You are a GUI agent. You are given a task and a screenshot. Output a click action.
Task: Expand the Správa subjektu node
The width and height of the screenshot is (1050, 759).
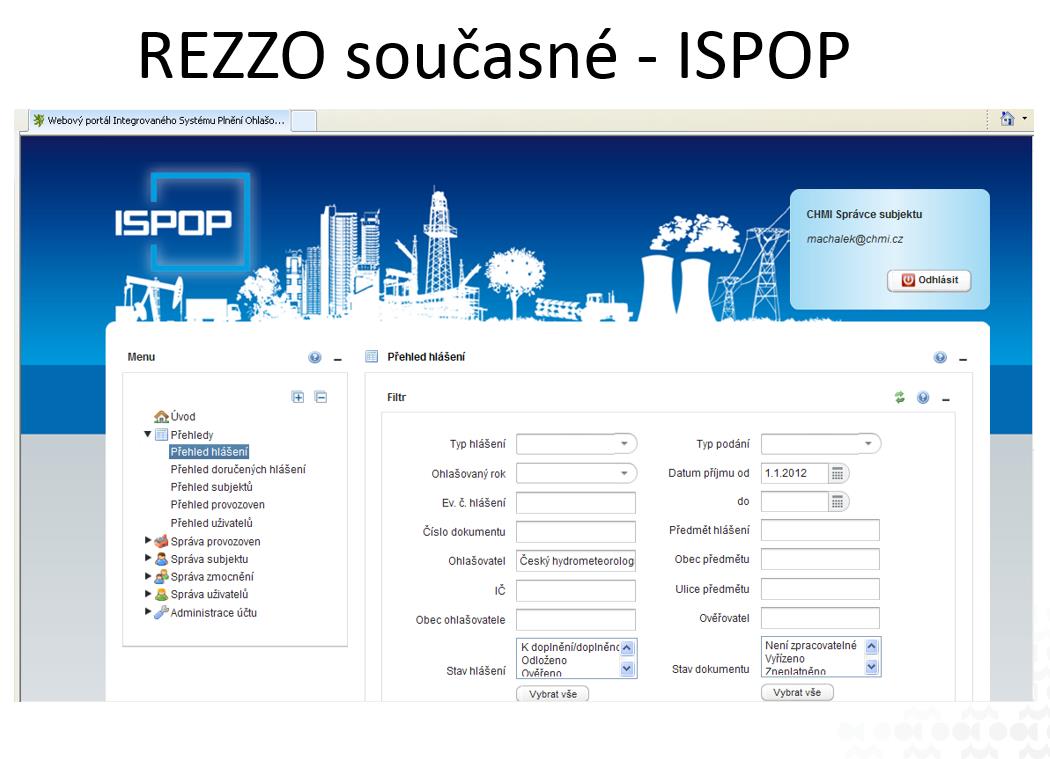148,557
